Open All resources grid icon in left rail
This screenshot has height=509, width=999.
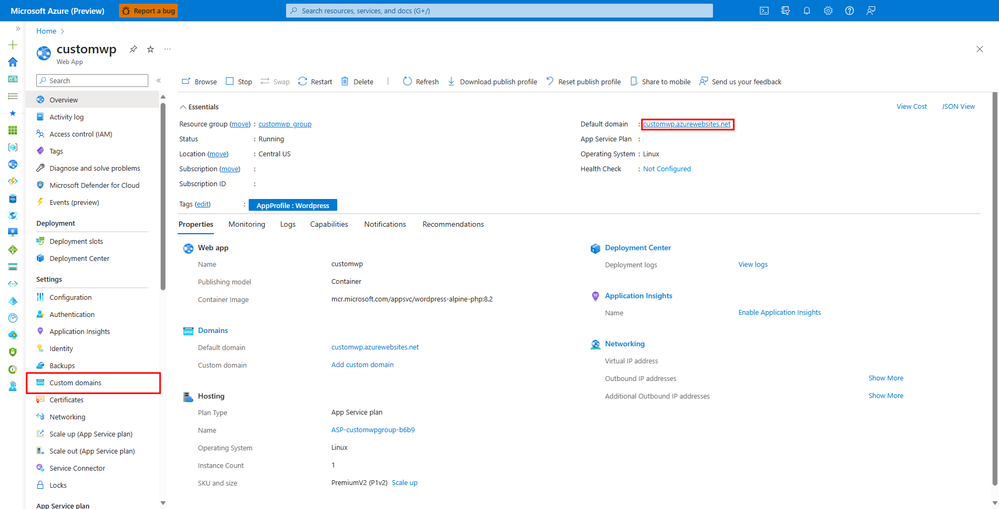pos(12,130)
